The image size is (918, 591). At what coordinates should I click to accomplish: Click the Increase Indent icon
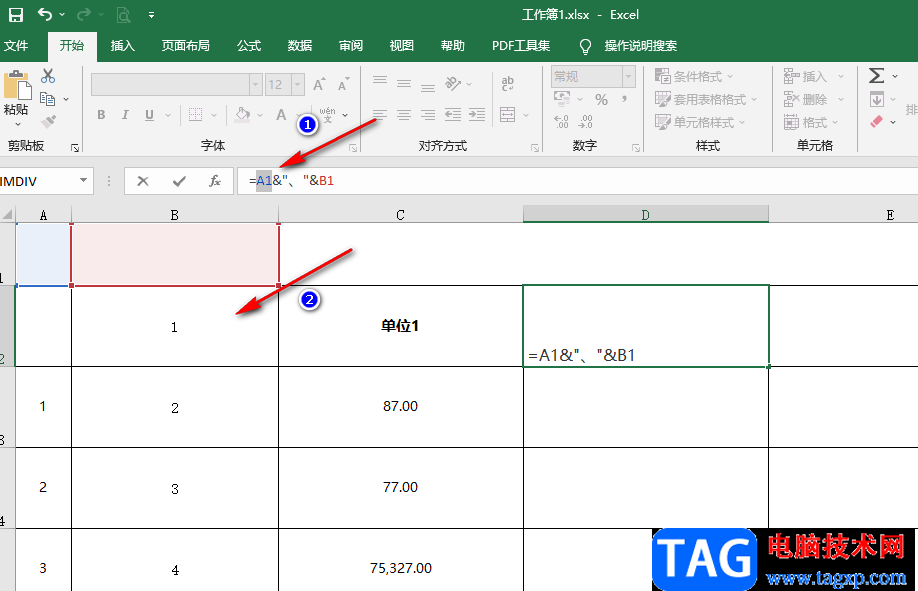coord(477,115)
